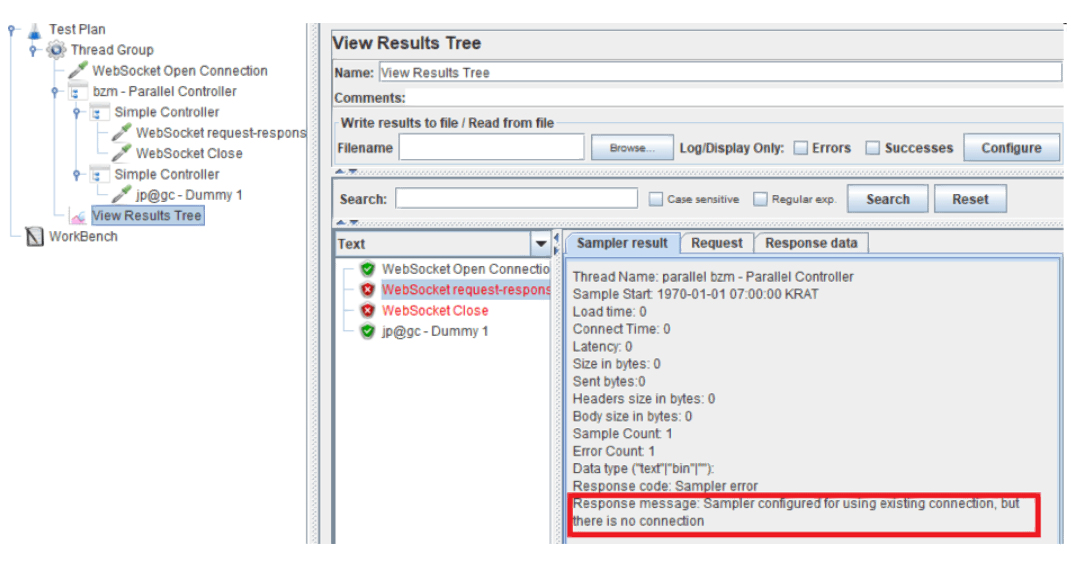Click the Configure button

coord(1011,147)
